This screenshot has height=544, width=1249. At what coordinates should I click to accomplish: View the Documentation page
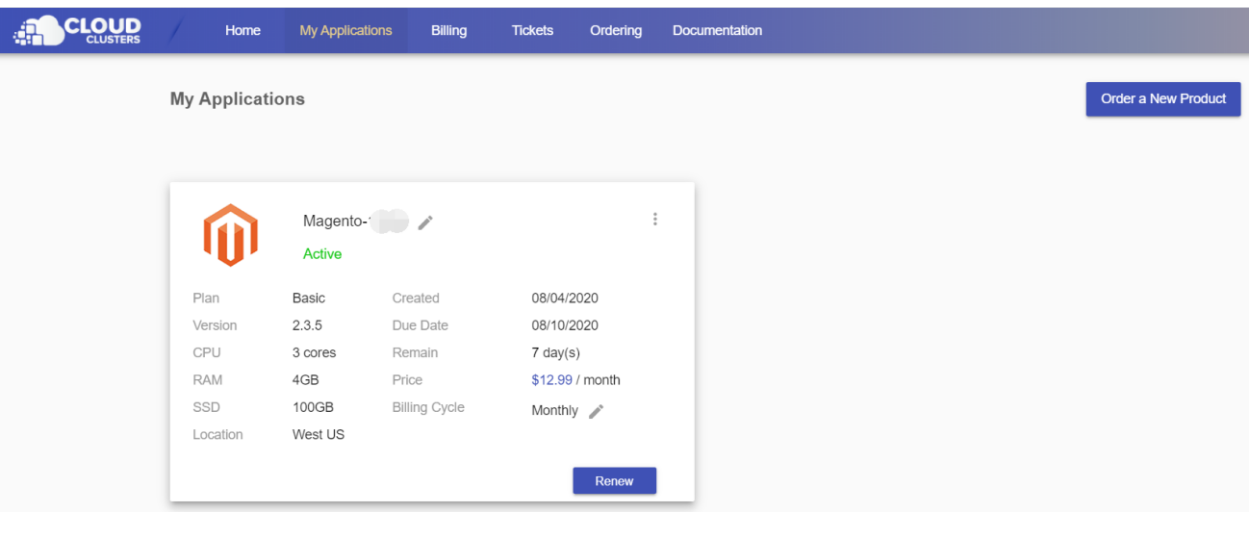tap(717, 31)
